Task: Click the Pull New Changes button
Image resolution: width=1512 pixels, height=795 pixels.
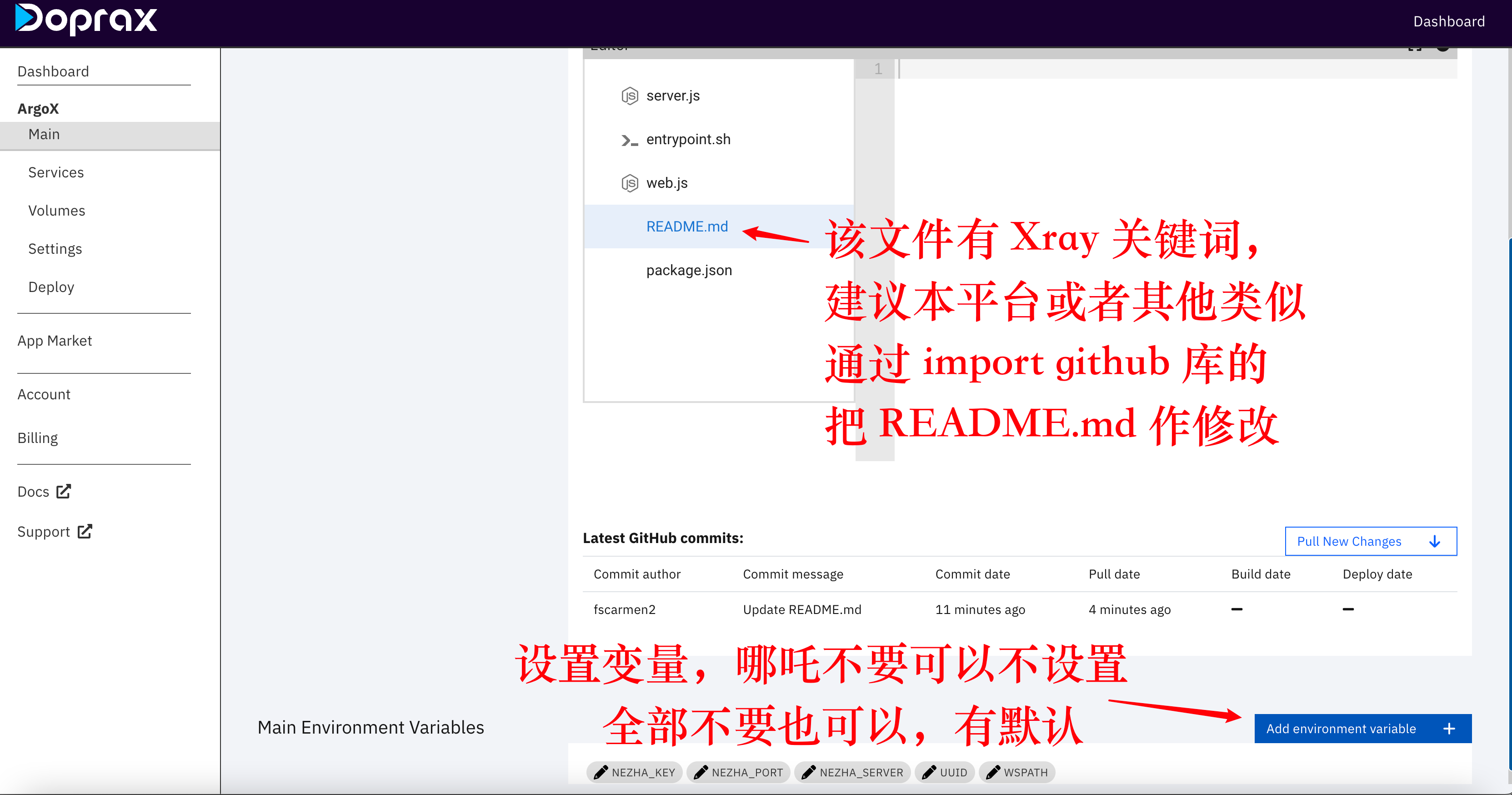Action: point(1371,541)
